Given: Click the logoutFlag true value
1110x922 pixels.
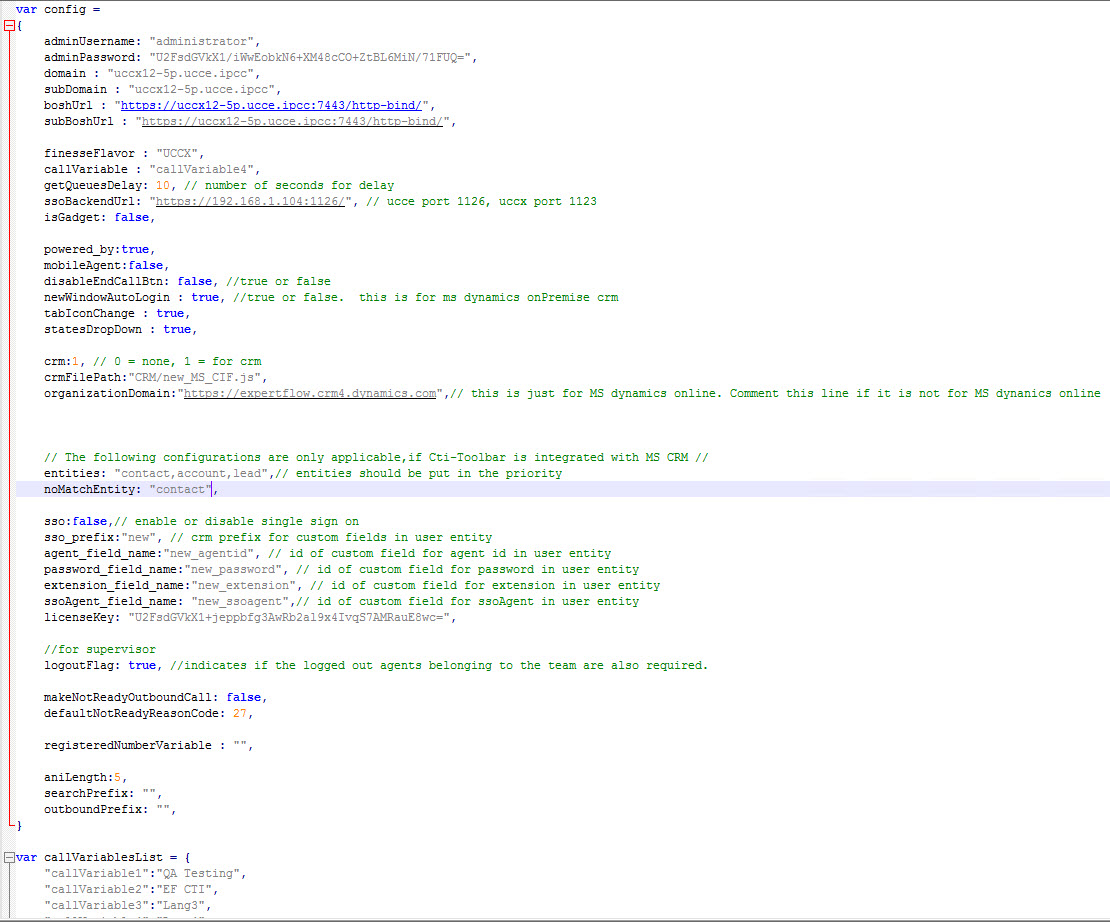Looking at the screenshot, I should (x=142, y=665).
